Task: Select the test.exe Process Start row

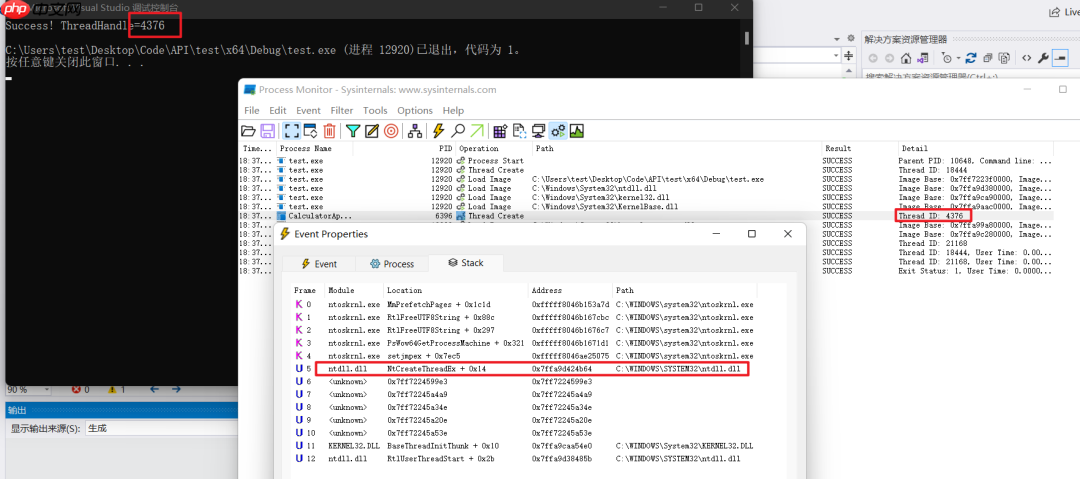Action: 646,161
